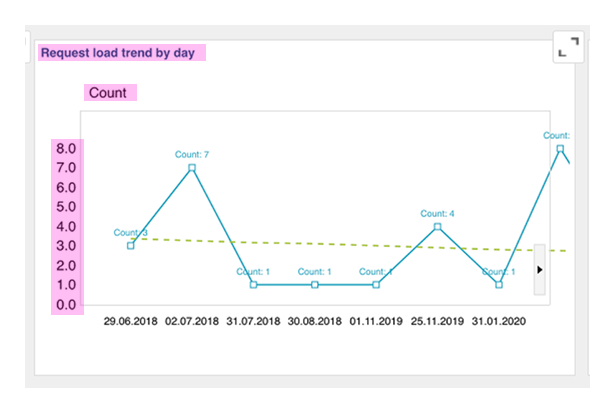Click the 8.0 y-axis value
Viewport: 615px width, 413px height.
(x=67, y=149)
